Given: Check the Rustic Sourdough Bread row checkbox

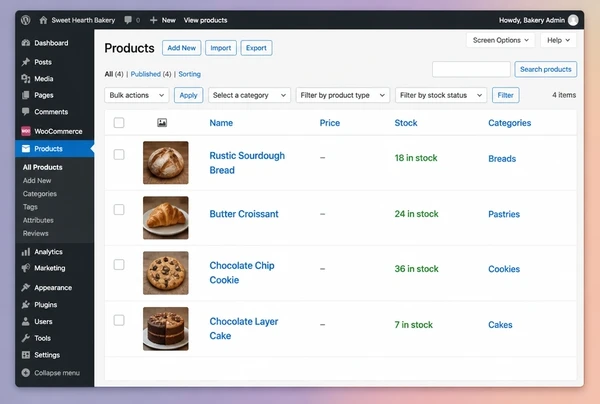Looking at the screenshot, I should (119, 155).
